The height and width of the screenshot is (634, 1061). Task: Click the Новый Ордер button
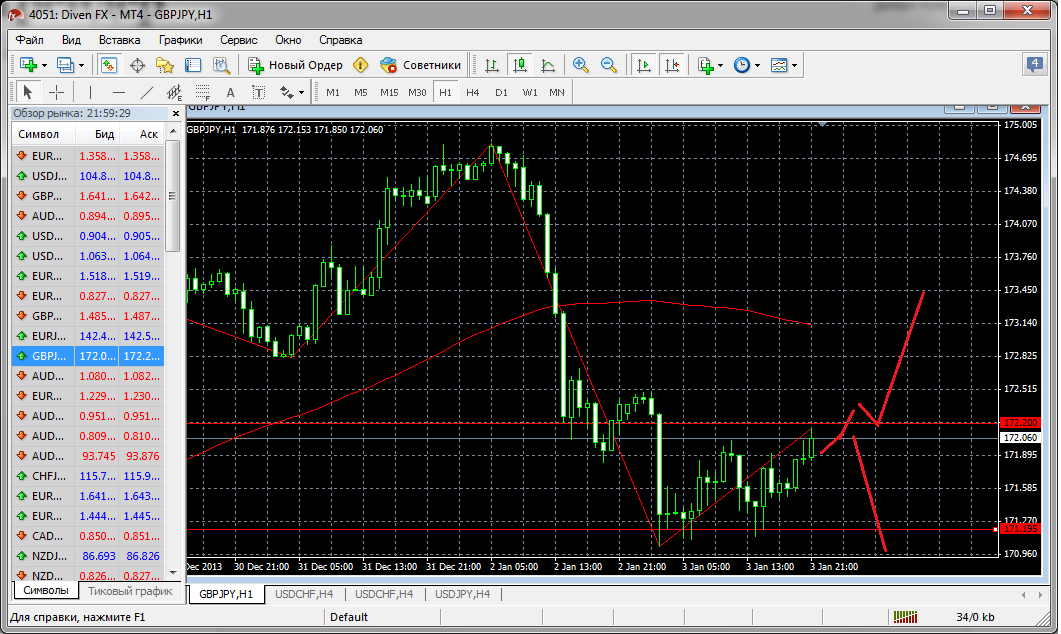[295, 65]
